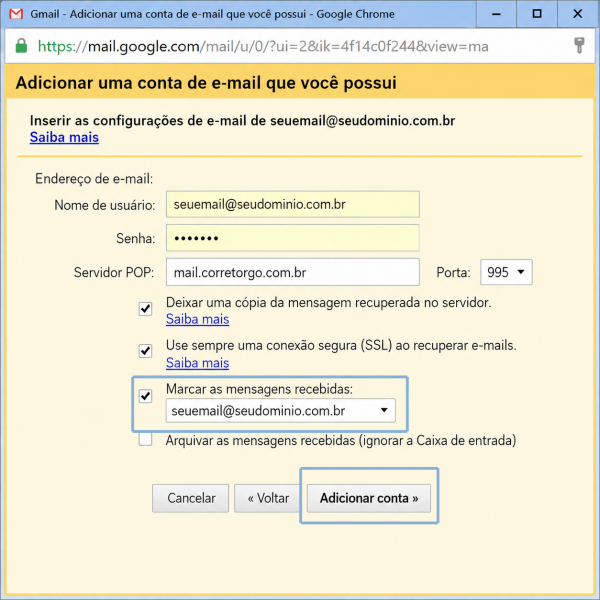Check Arquivar as mensagens recebidas checkbox
Image resolution: width=600 pixels, height=600 pixels.
pos(145,440)
